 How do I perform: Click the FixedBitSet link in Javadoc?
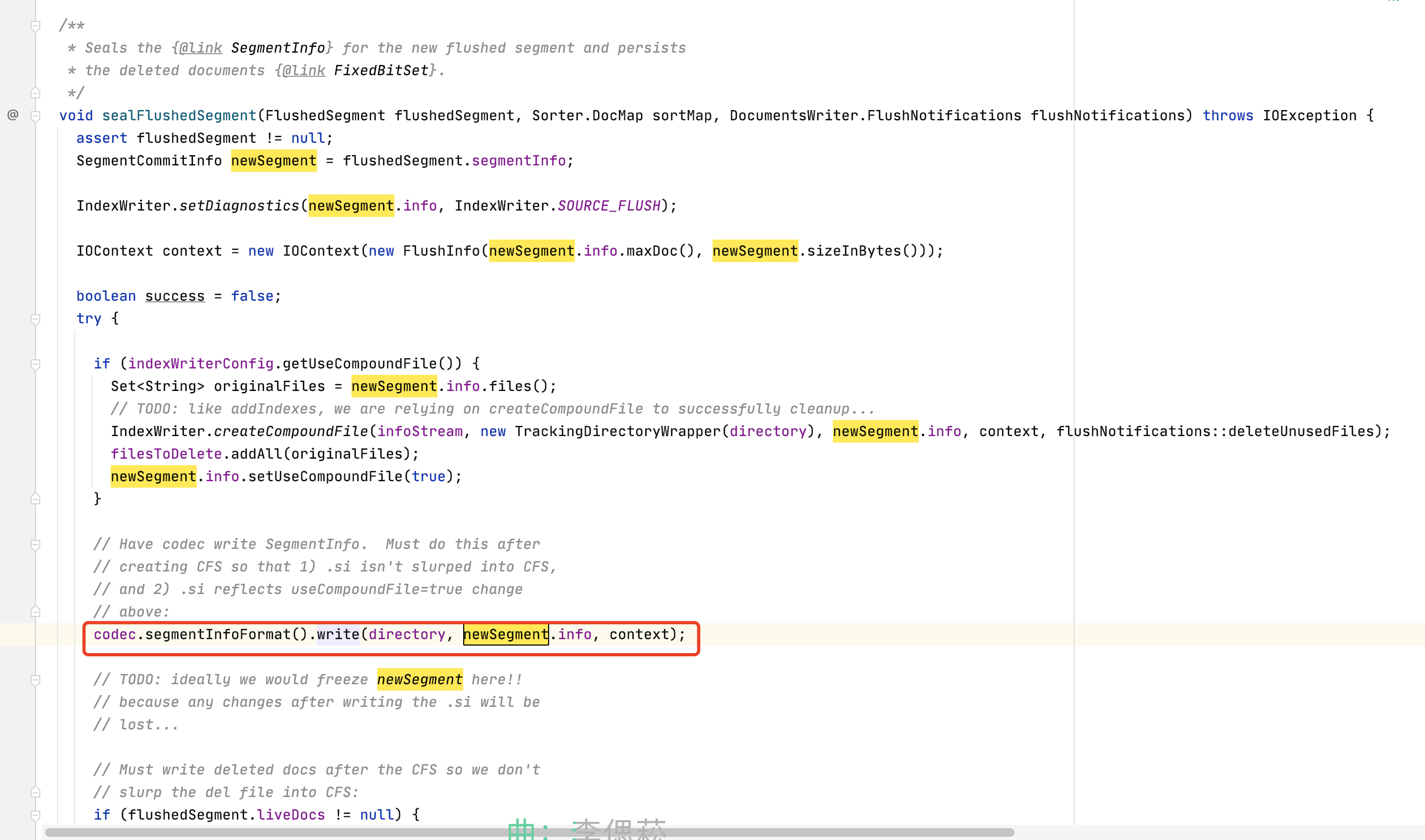[380, 71]
